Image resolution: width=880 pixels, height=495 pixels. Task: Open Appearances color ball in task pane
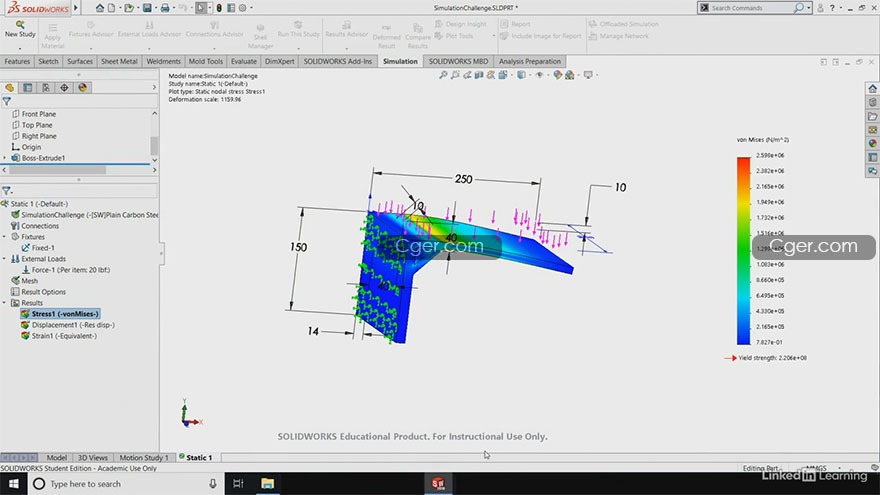[x=872, y=144]
